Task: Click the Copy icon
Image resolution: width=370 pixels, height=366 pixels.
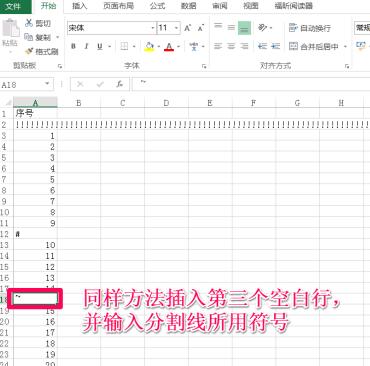Action: coord(29,37)
